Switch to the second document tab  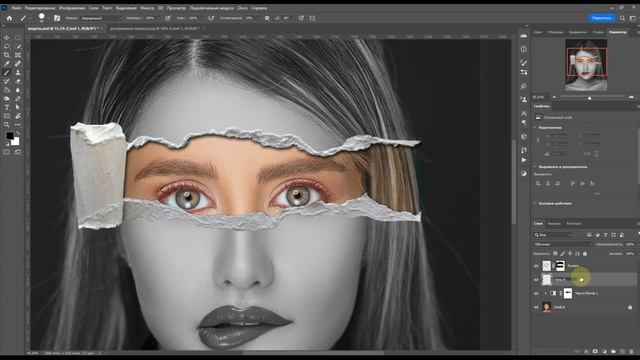(x=155, y=29)
